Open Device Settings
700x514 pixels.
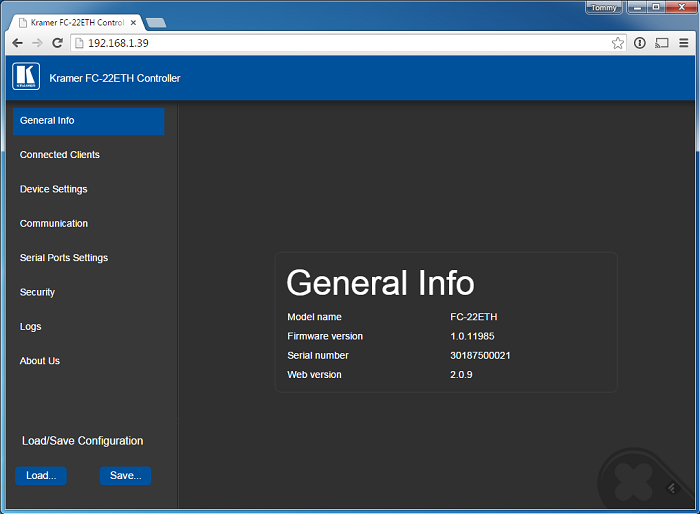click(54, 189)
